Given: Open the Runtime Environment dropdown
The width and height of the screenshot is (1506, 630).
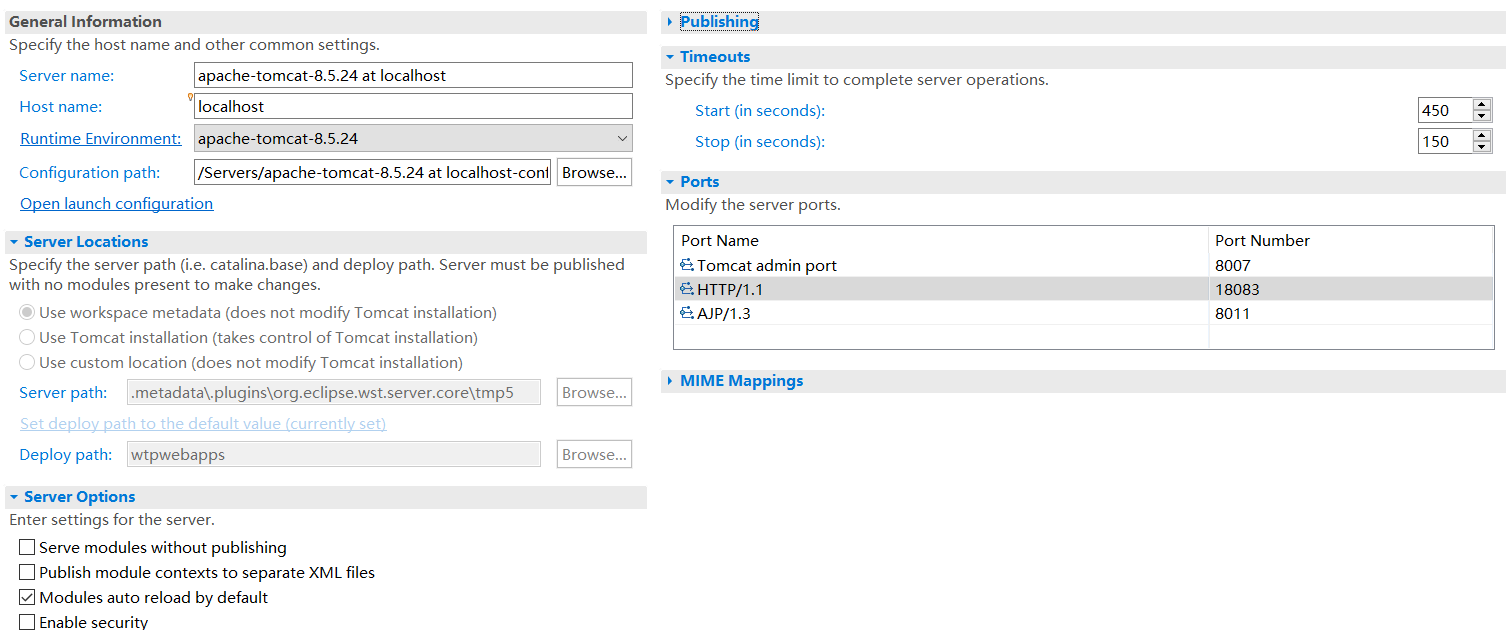Looking at the screenshot, I should click(x=622, y=138).
